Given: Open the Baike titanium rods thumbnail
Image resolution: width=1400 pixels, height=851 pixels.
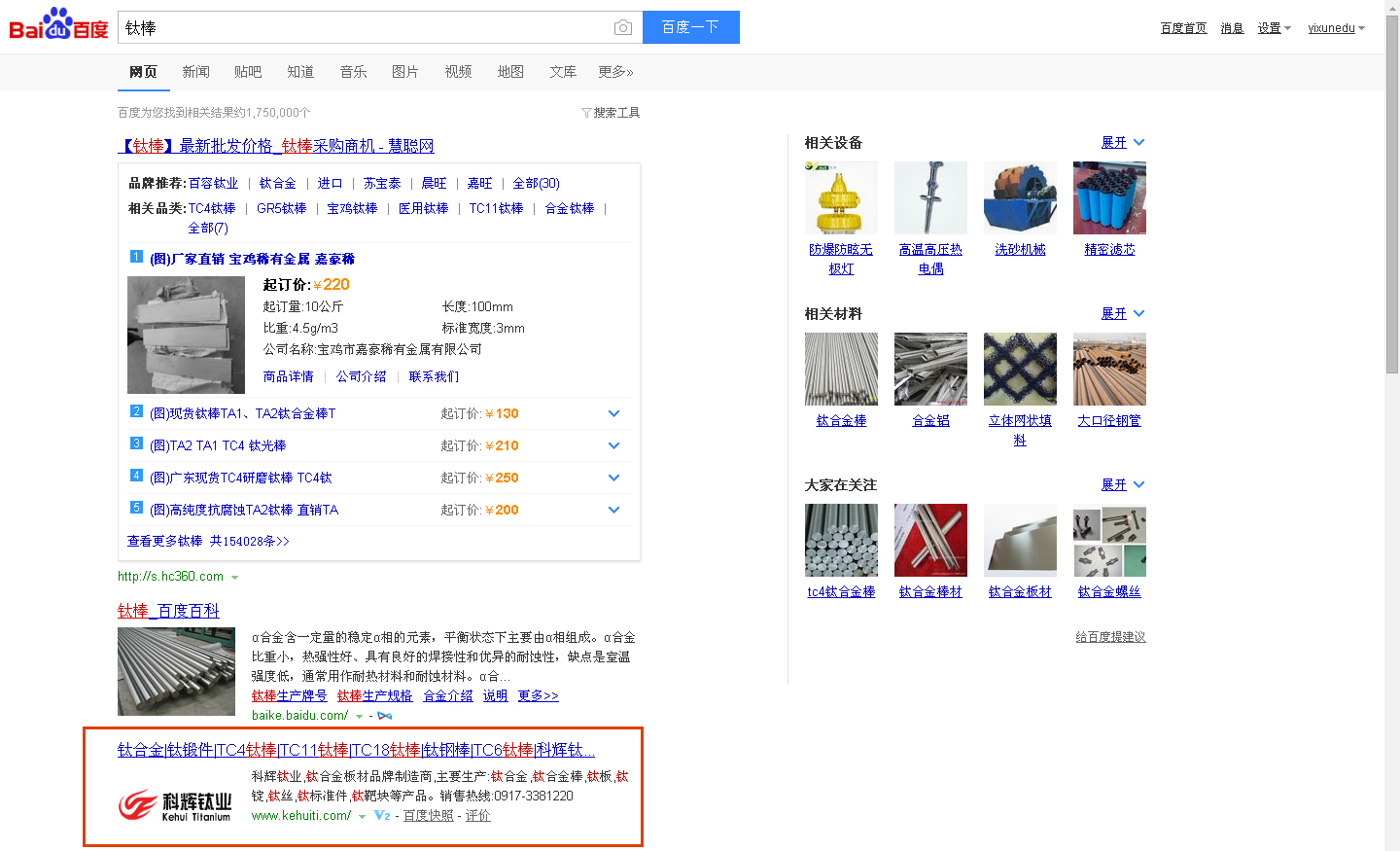Looking at the screenshot, I should tap(176, 671).
